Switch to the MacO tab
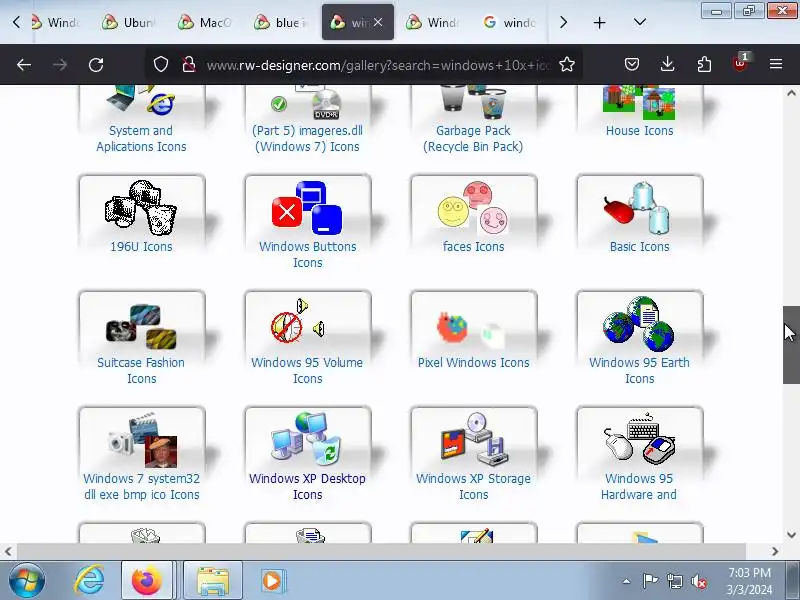This screenshot has width=800, height=600. pyautogui.click(x=205, y=22)
